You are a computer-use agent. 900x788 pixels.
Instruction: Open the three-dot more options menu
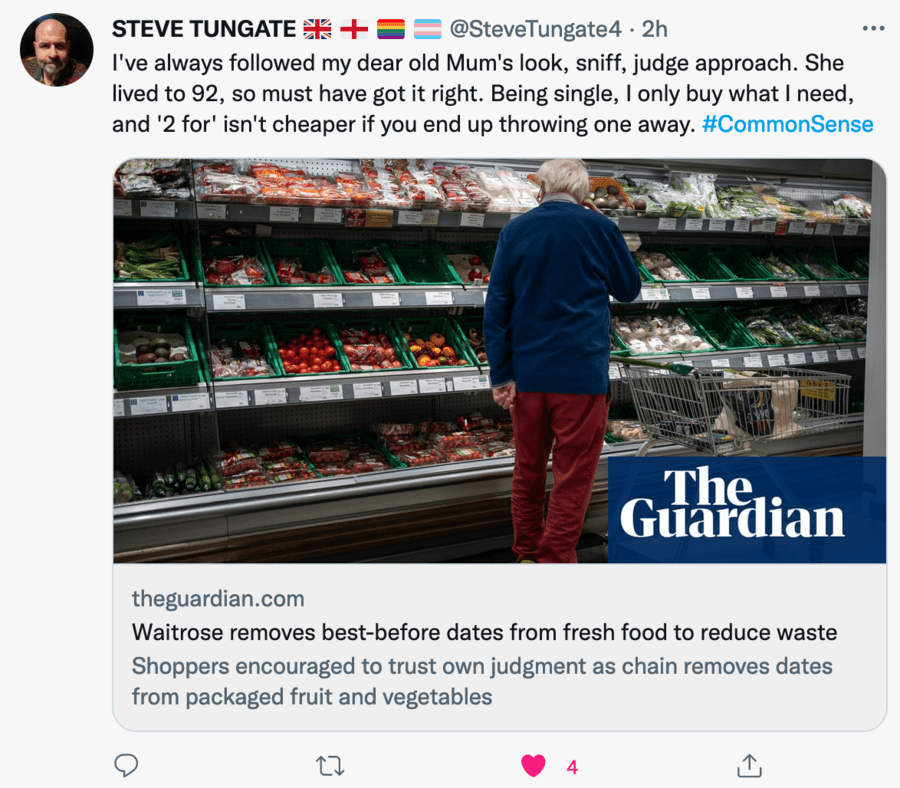[873, 29]
